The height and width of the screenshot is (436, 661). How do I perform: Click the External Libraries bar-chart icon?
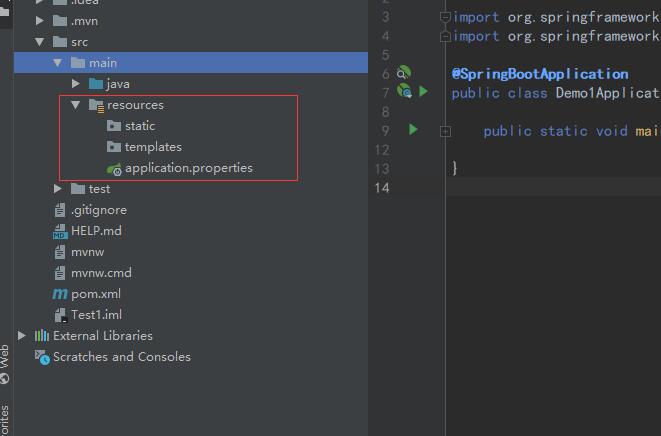42,336
